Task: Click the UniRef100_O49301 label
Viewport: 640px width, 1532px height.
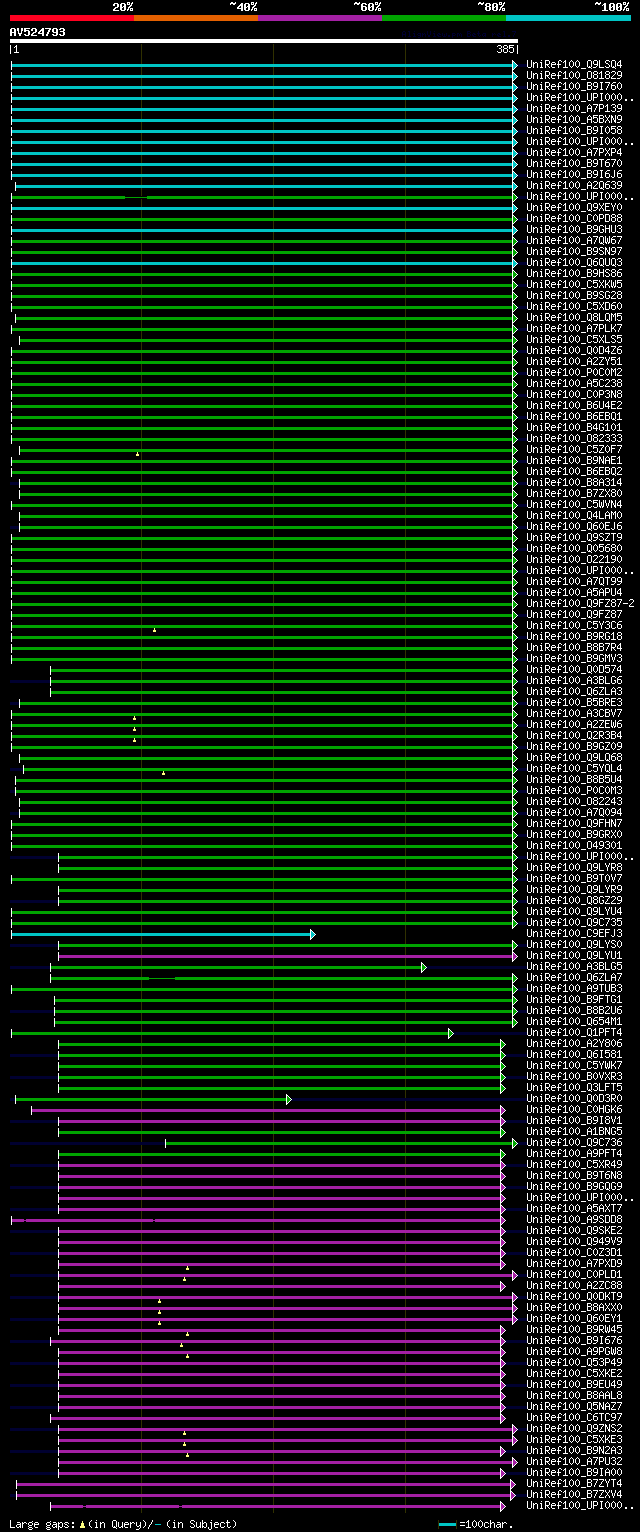Action: pyautogui.click(x=574, y=845)
